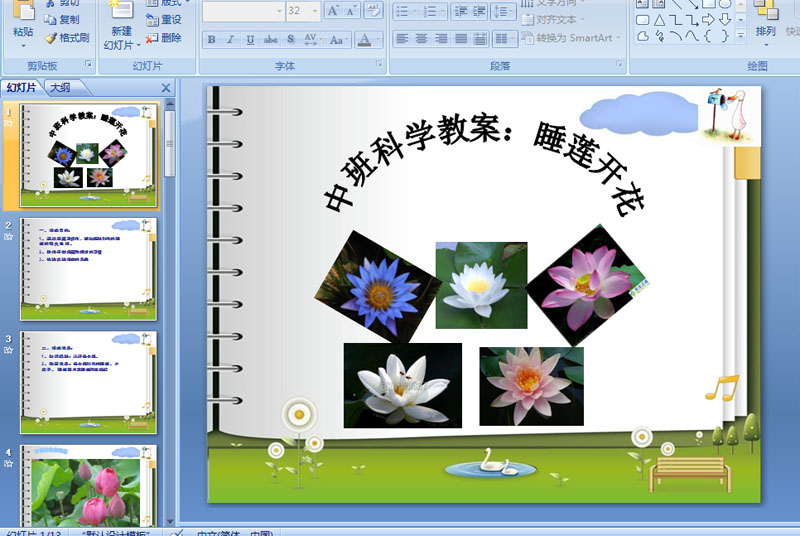The height and width of the screenshot is (536, 800).
Task: Click the center align text icon
Action: 421,39
